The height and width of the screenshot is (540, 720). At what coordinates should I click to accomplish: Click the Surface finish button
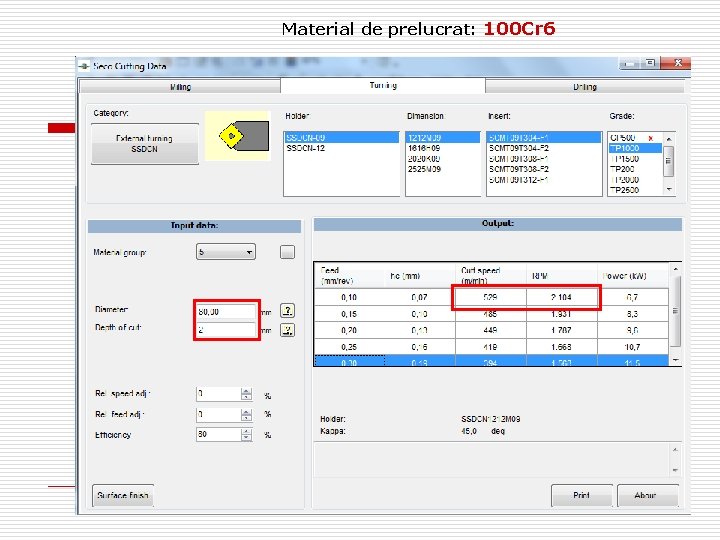tap(123, 495)
